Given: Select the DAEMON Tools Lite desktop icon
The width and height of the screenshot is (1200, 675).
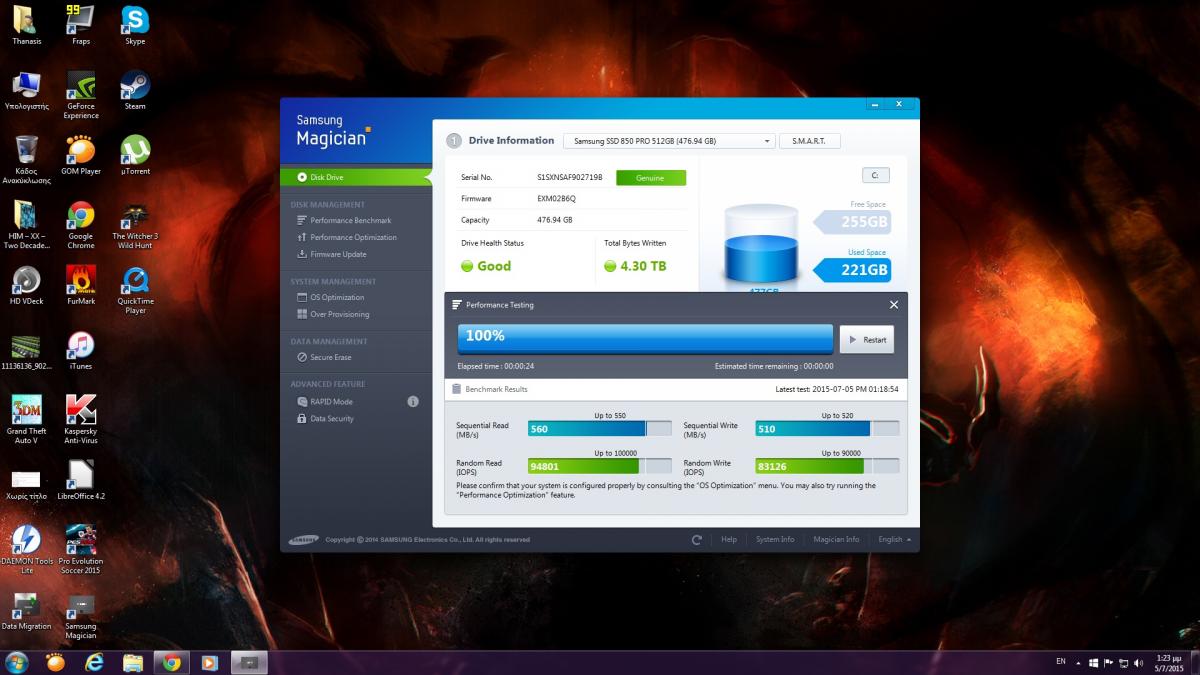Looking at the screenshot, I should tap(27, 549).
